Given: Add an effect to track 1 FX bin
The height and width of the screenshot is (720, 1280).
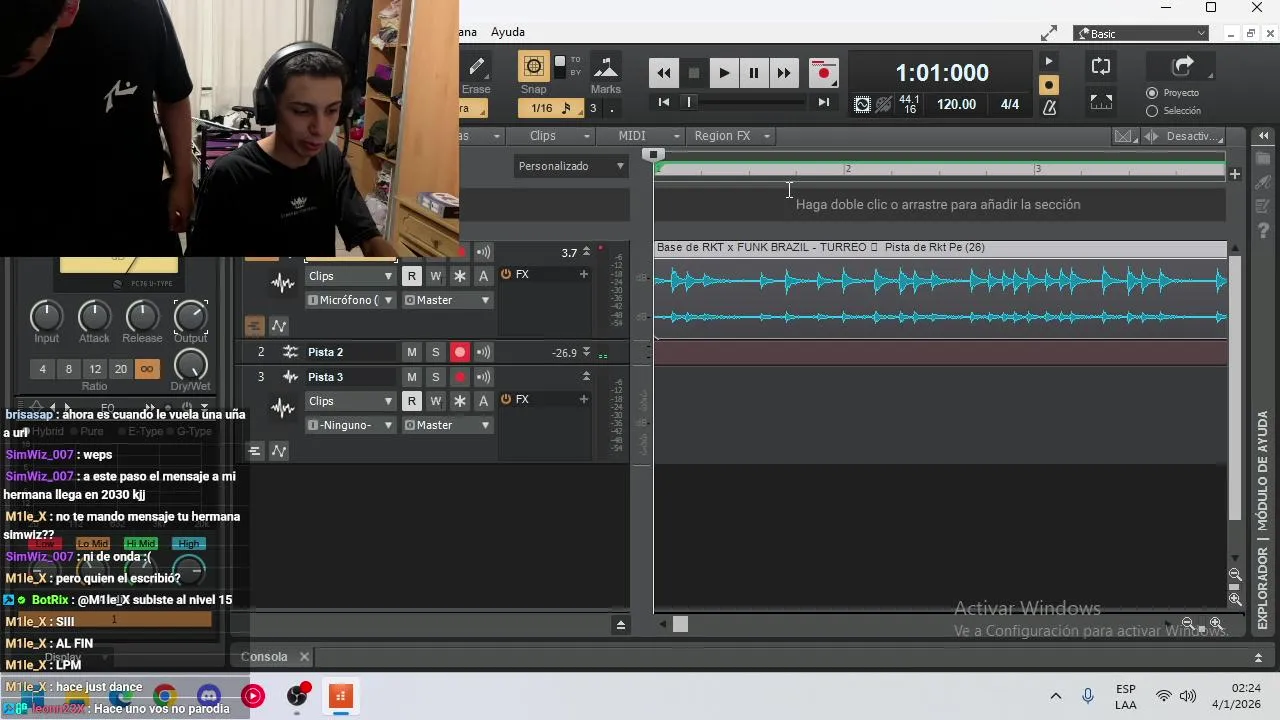Looking at the screenshot, I should point(584,274).
